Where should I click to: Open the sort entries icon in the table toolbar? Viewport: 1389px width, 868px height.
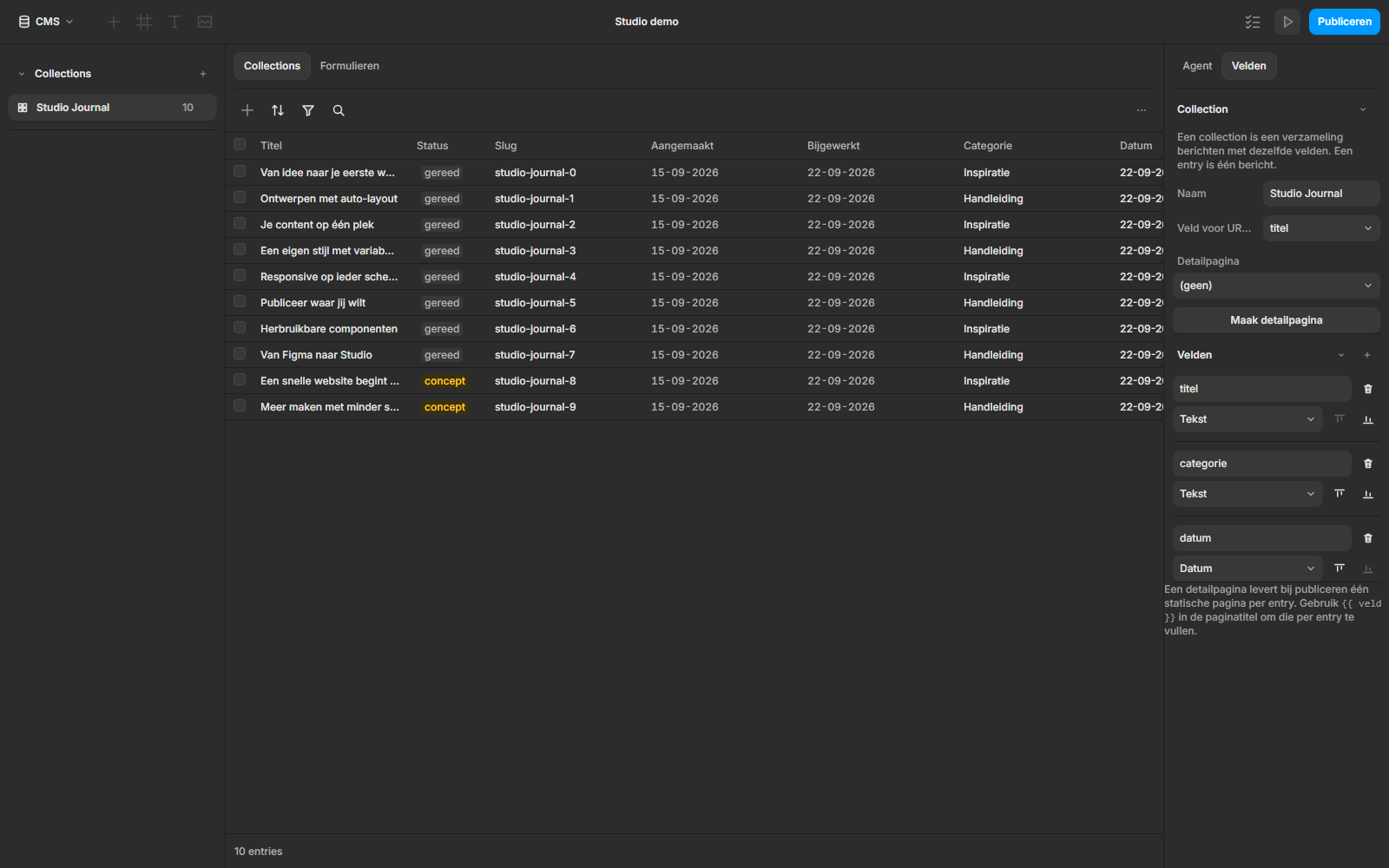click(x=278, y=110)
